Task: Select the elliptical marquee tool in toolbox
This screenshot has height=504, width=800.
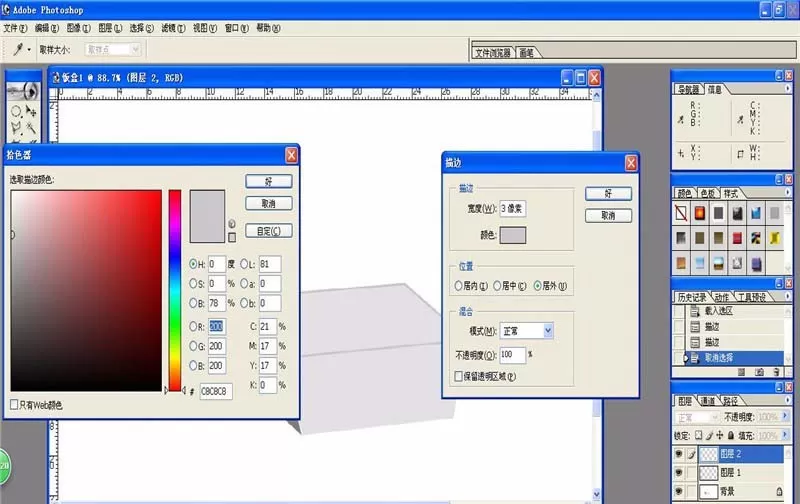Action: click(16, 111)
